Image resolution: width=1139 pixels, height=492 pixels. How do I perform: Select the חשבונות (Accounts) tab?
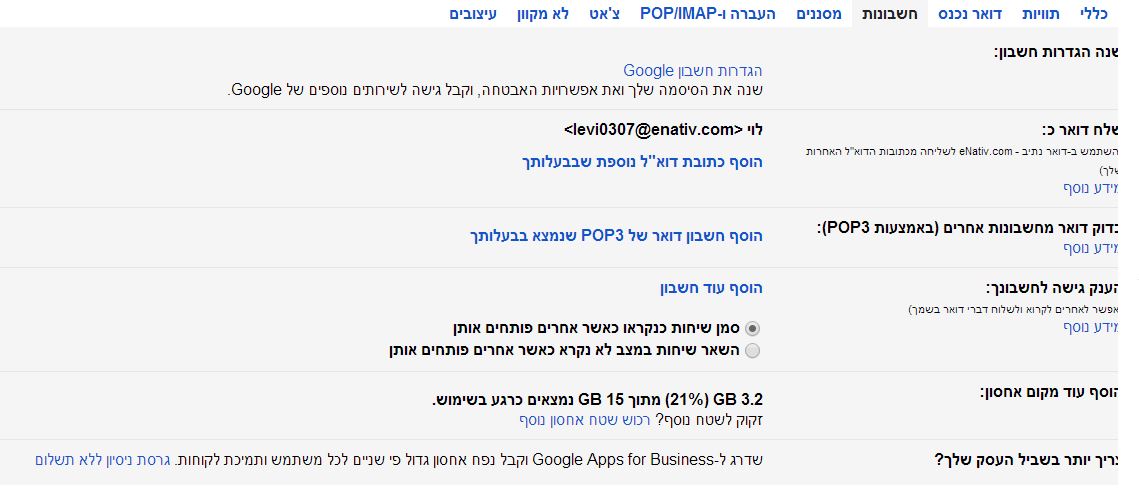click(890, 14)
